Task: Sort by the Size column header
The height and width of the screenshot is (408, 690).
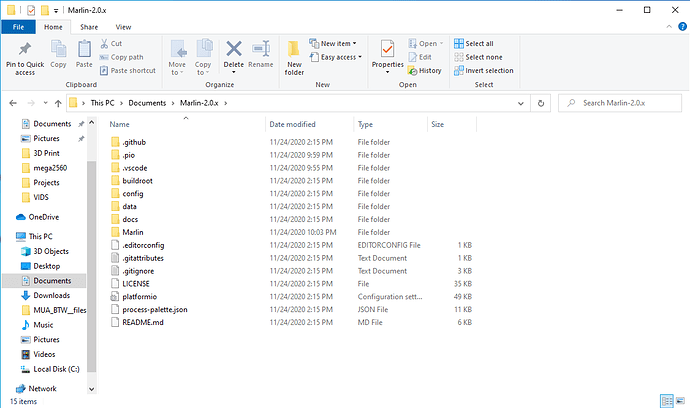Action: point(437,125)
